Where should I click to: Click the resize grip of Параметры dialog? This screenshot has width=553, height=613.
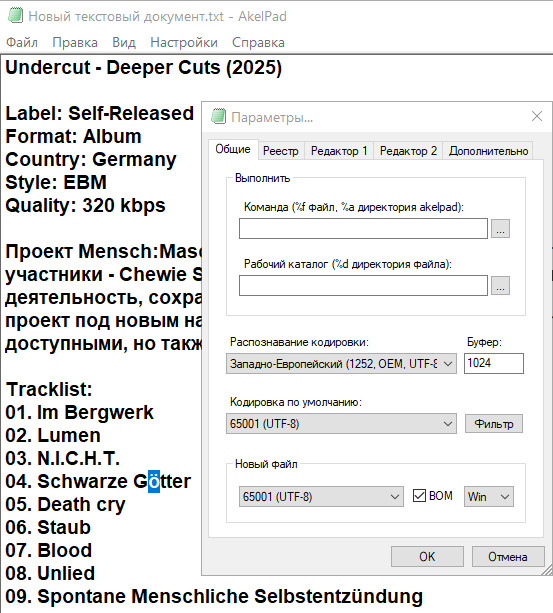pos(547,570)
